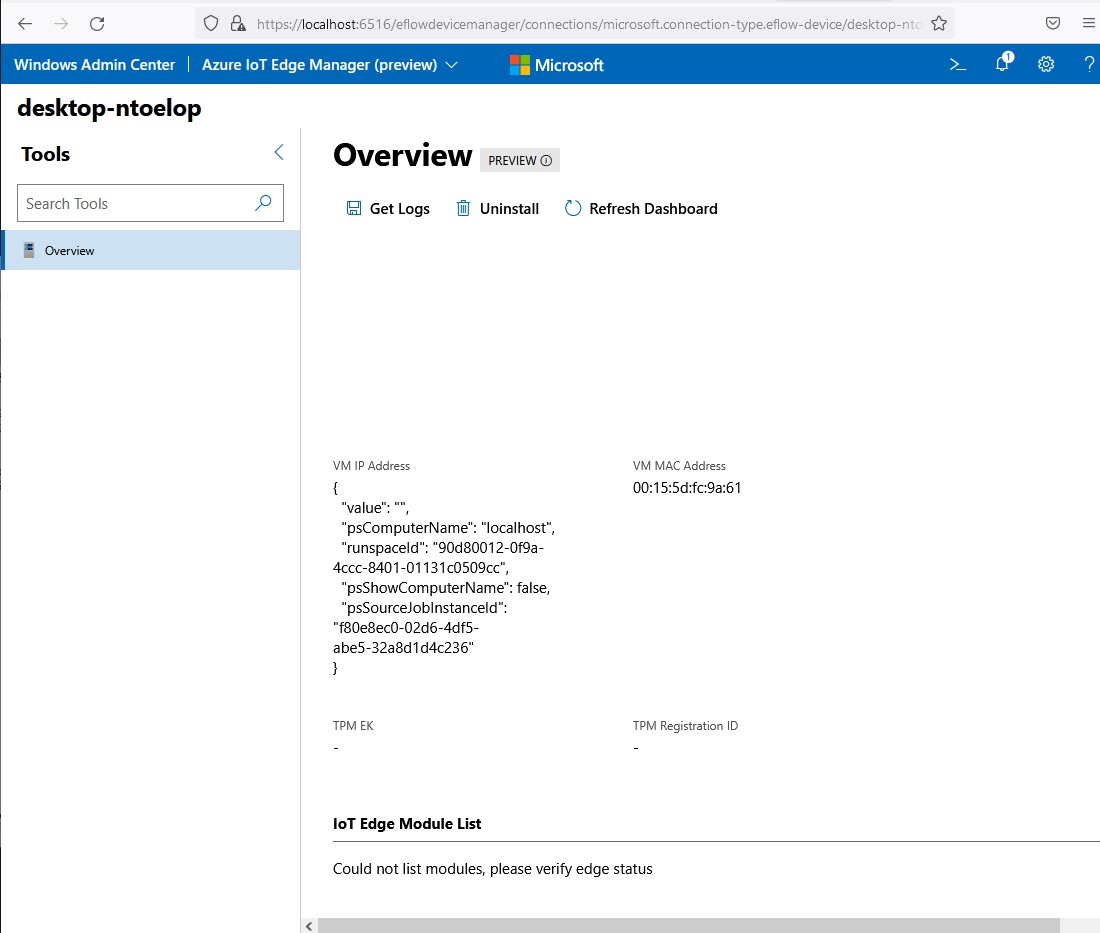The height and width of the screenshot is (933, 1100).
Task: Click the info icon on the PREVIEW badge
Action: coord(545,160)
